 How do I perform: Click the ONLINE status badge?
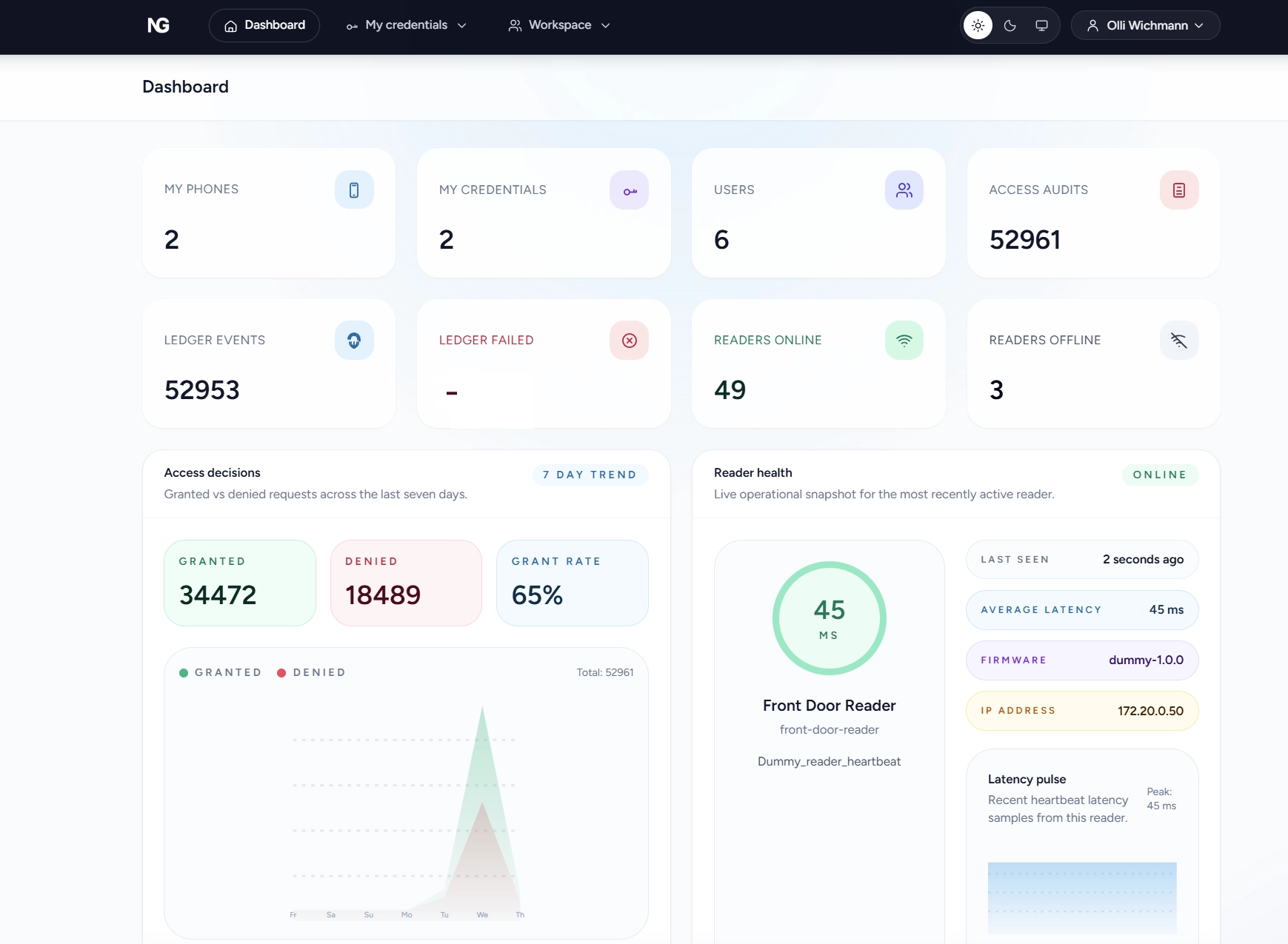1159,475
